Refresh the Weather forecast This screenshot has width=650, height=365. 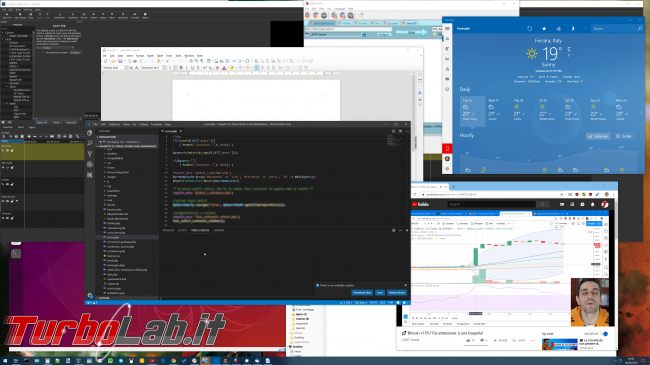[x=529, y=29]
